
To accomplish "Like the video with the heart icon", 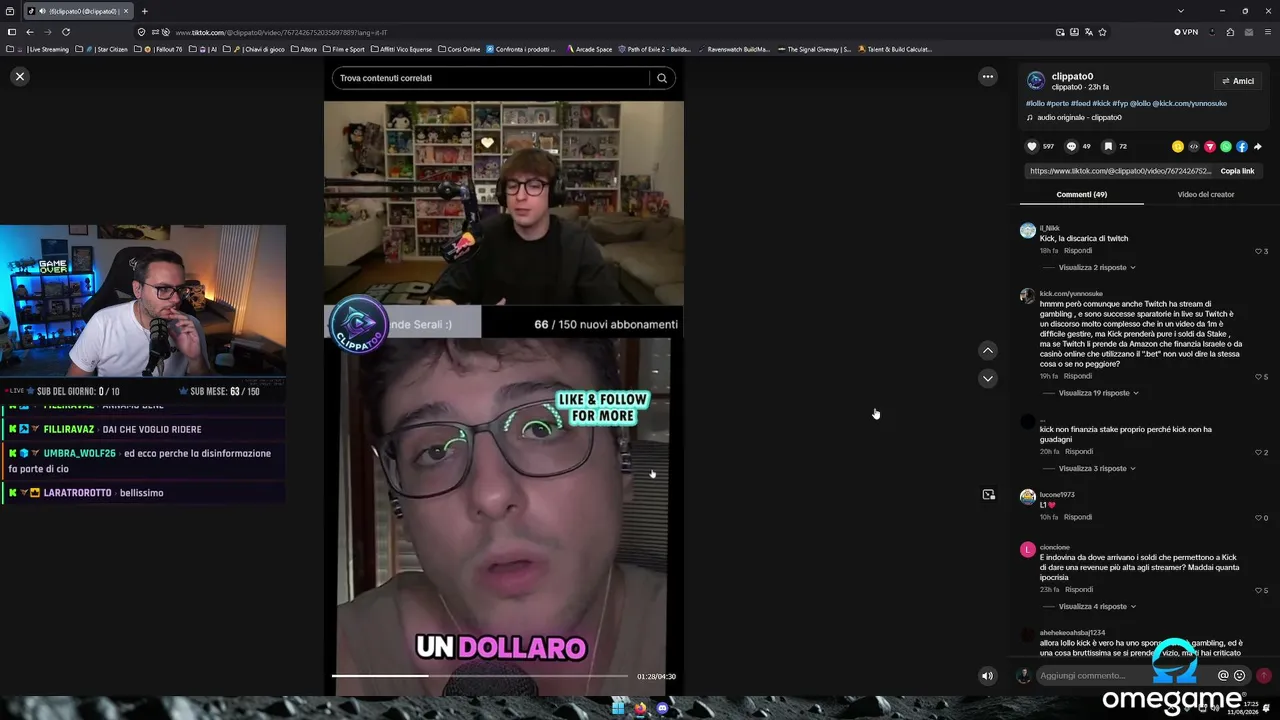I will [x=1032, y=146].
